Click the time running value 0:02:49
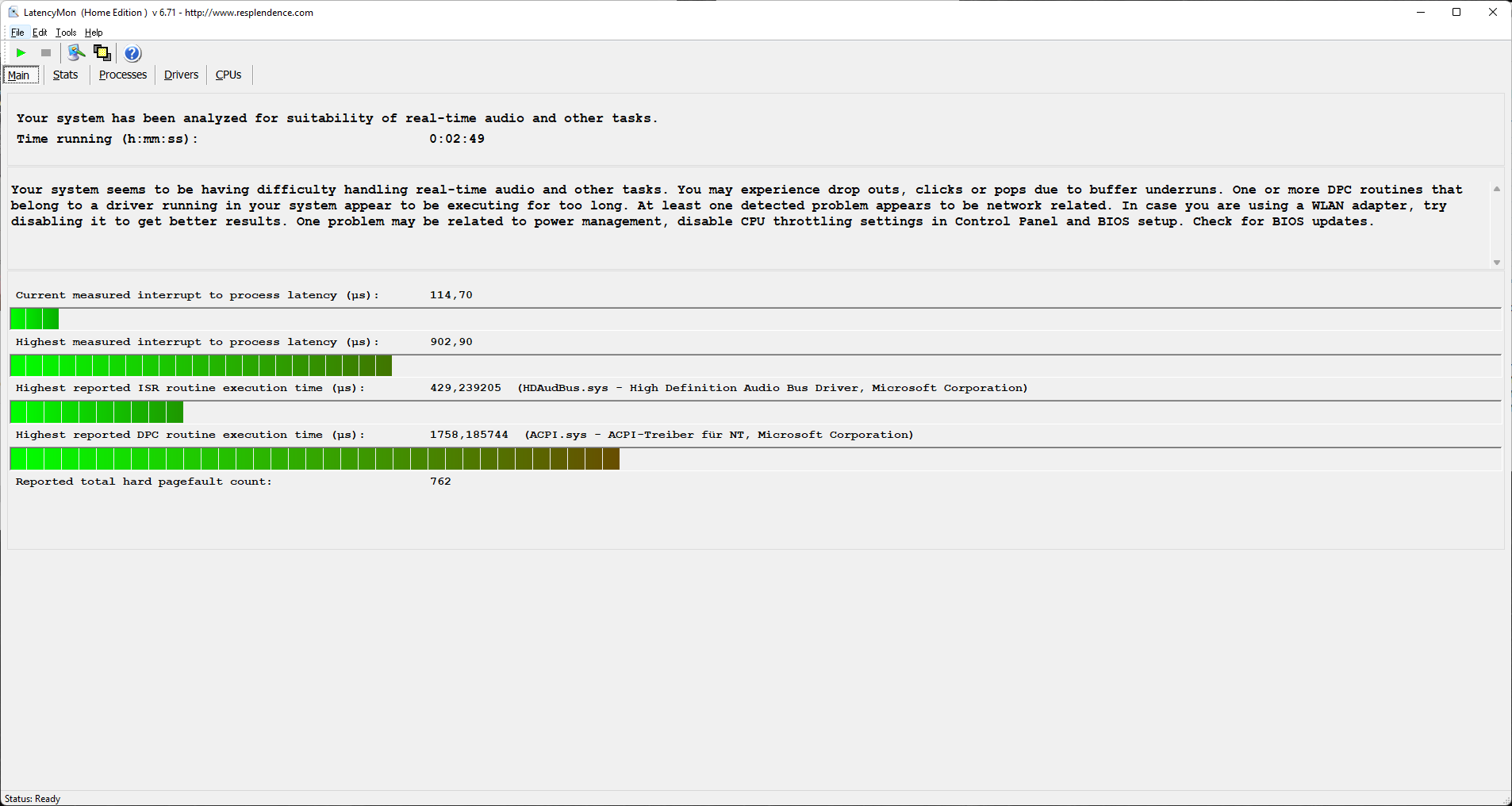This screenshot has width=1512, height=806. [457, 139]
